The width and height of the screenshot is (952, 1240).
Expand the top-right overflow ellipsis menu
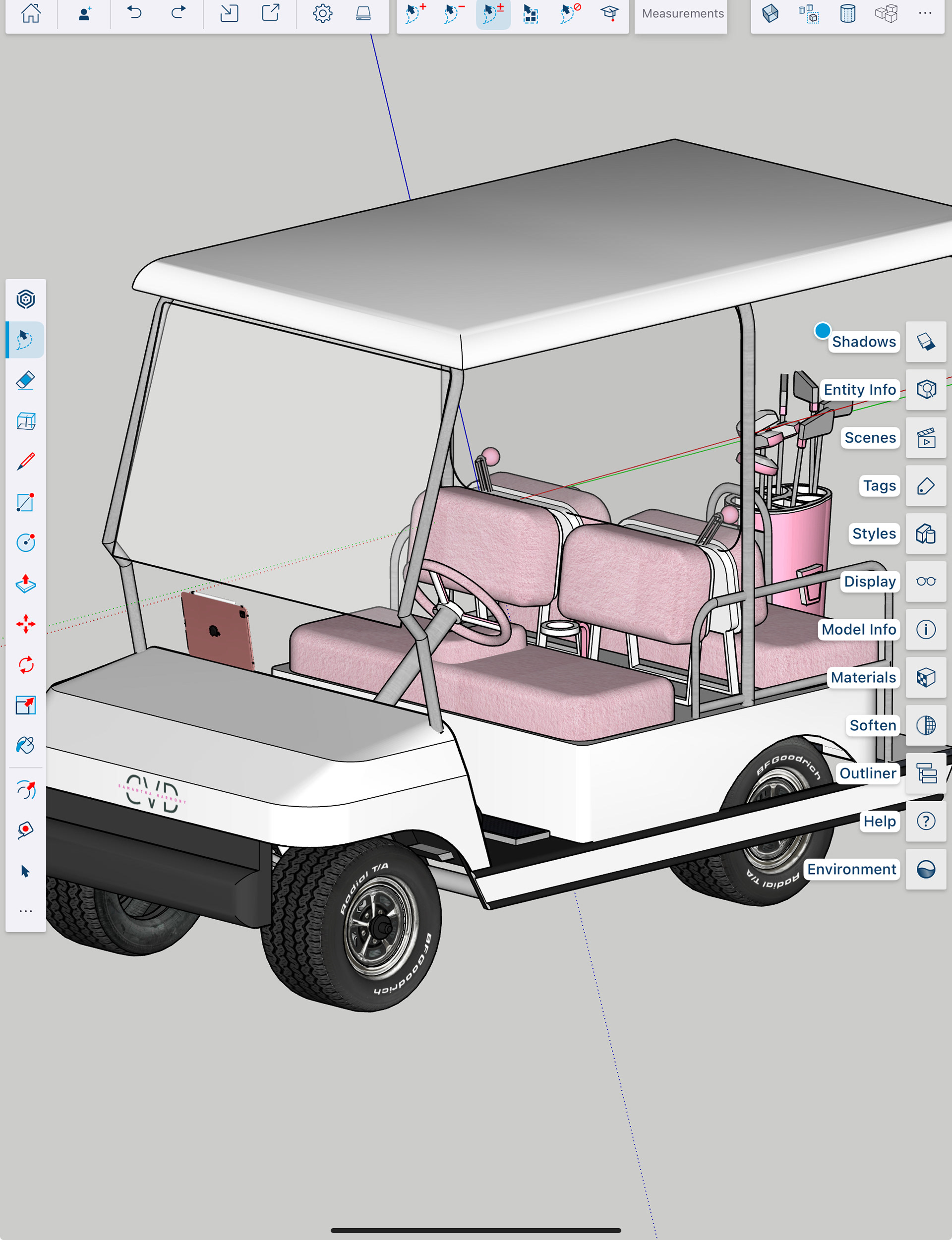pyautogui.click(x=925, y=13)
